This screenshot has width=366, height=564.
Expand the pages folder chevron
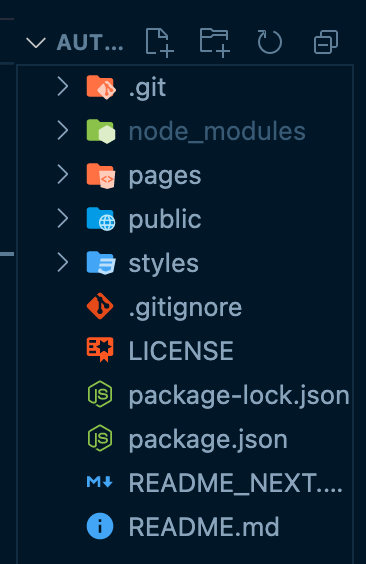(x=63, y=175)
